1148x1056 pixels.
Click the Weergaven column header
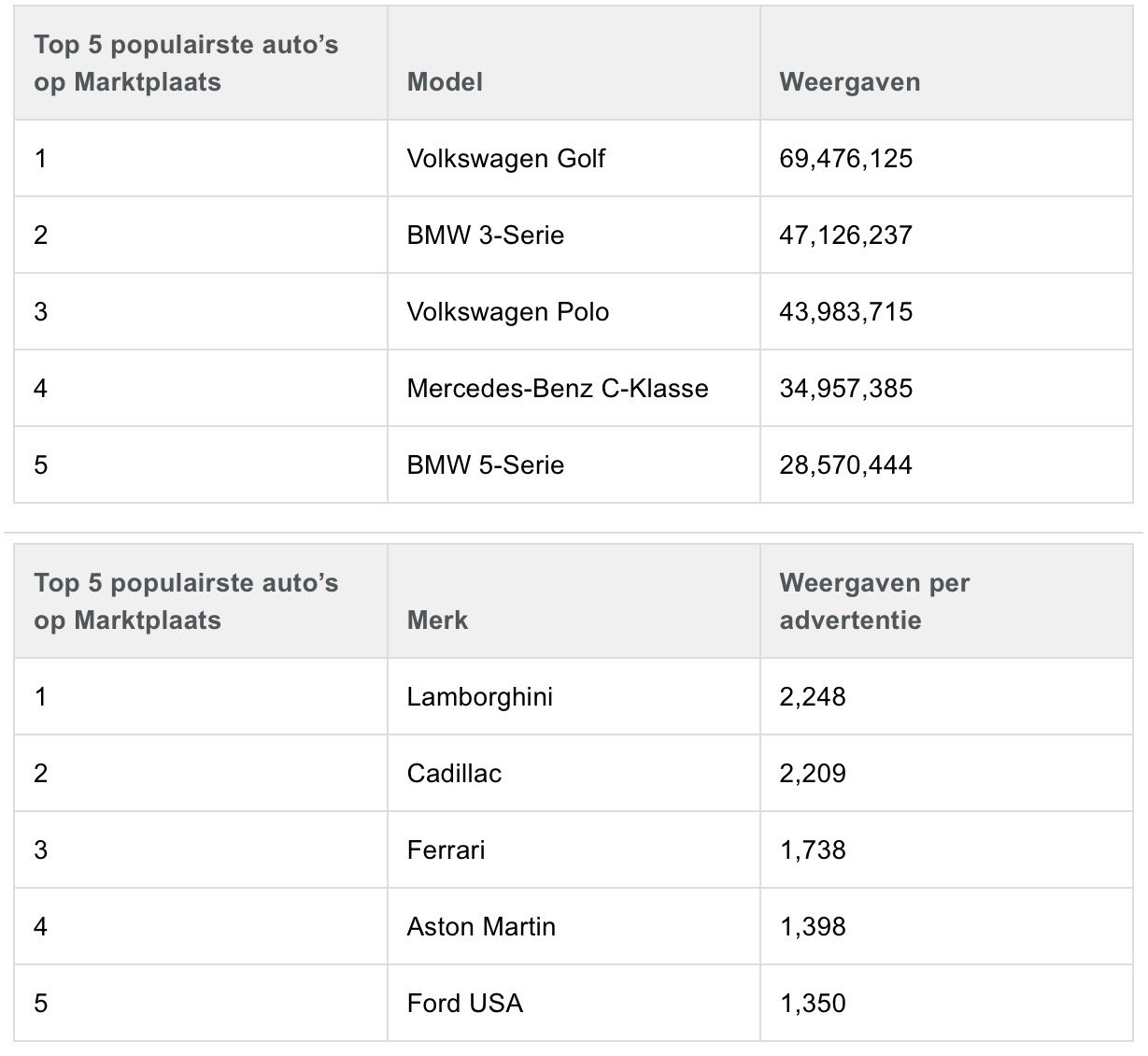coord(849,82)
